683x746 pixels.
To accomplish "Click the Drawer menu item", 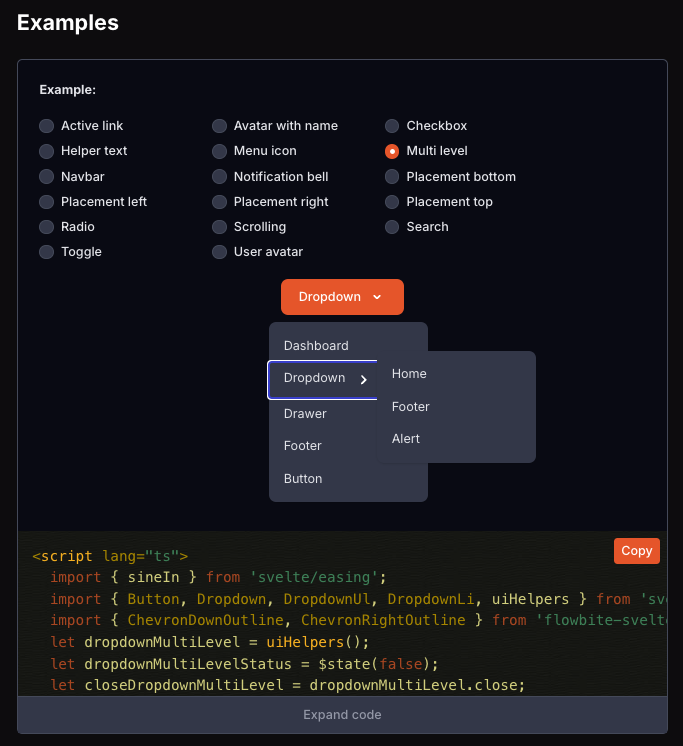I will pos(323,413).
